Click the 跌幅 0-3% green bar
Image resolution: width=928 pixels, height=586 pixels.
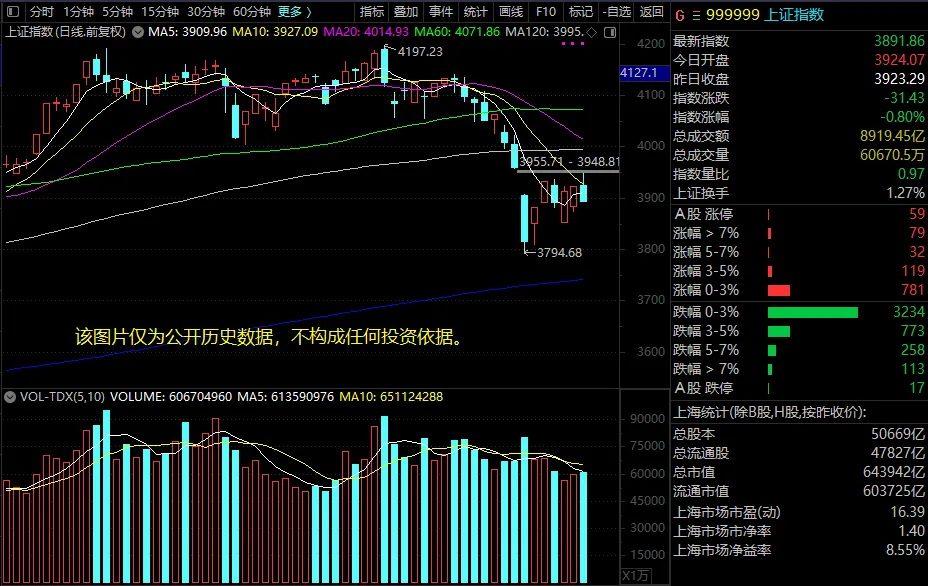click(x=813, y=312)
